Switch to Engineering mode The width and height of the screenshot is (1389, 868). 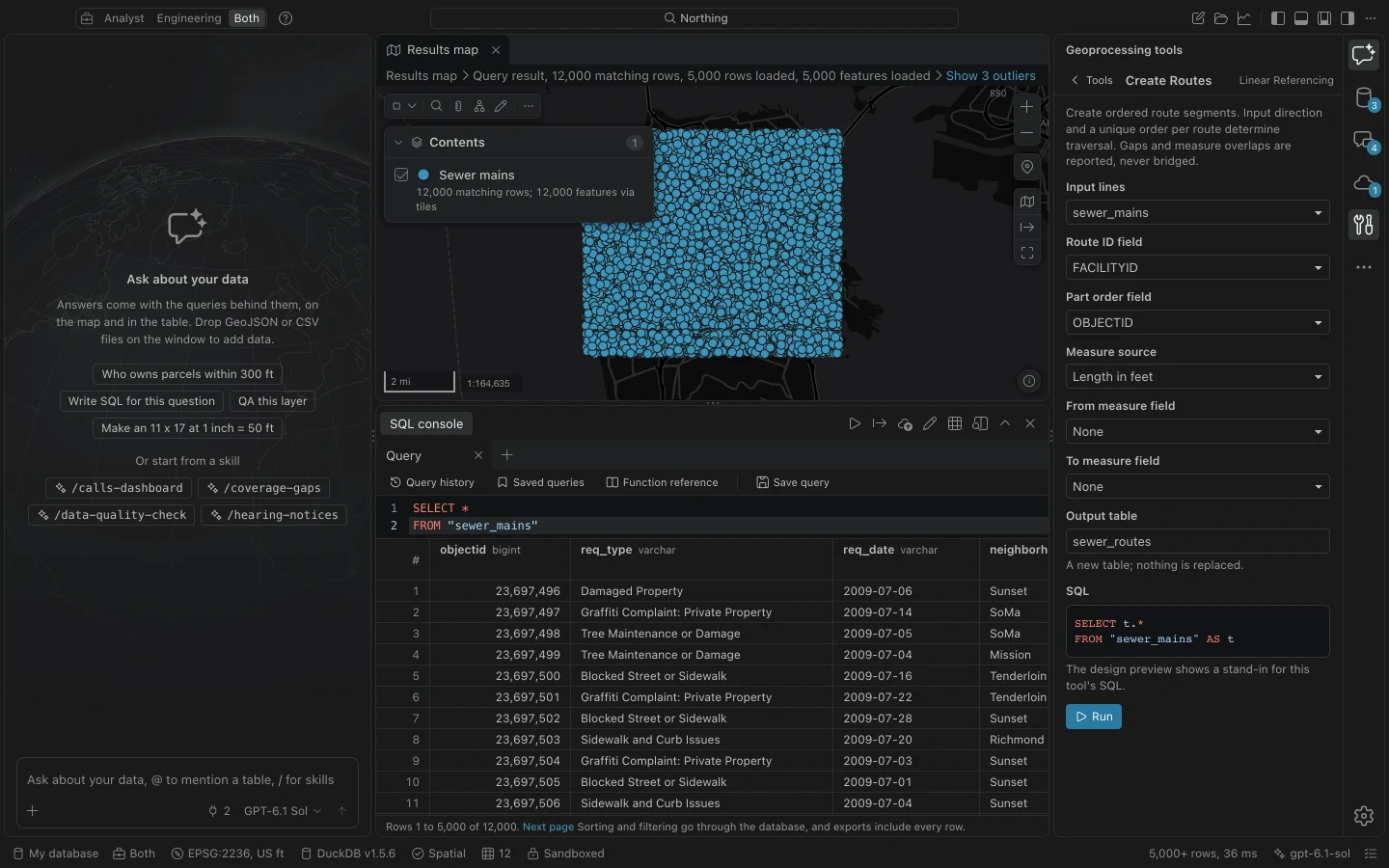(189, 18)
